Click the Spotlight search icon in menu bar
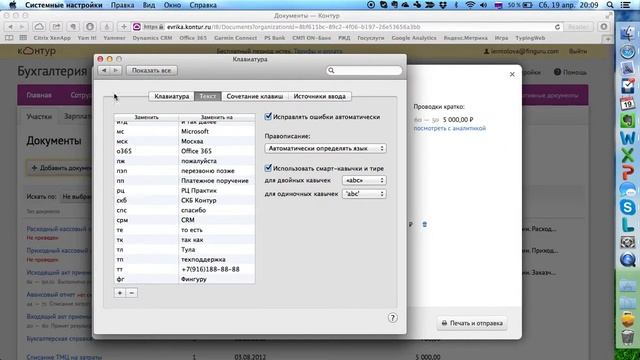 610,5
